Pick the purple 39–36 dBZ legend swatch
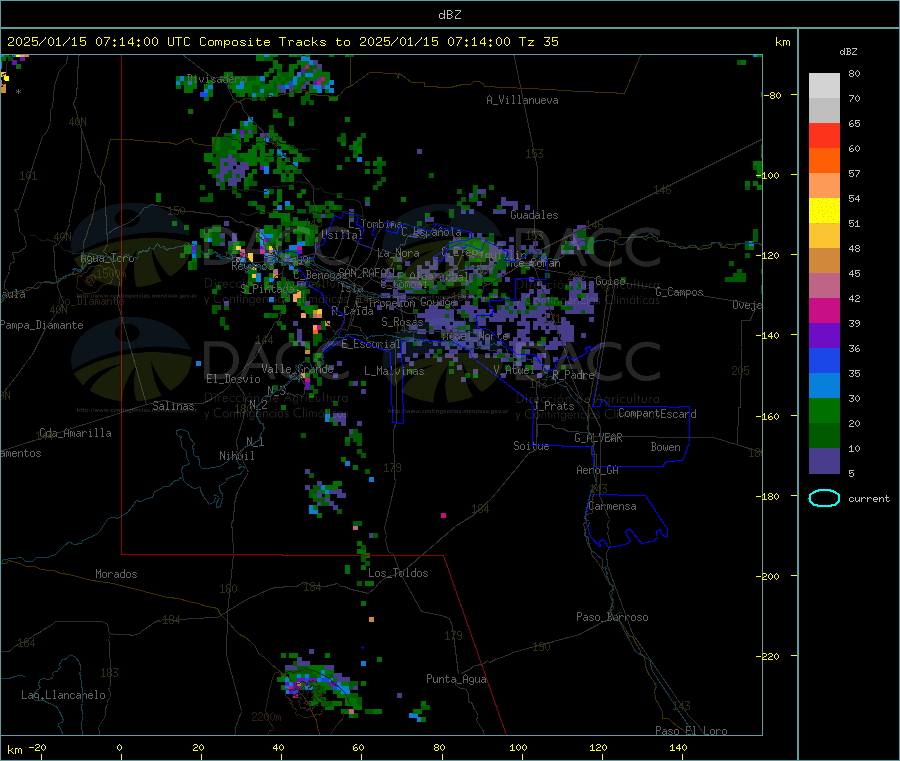 tap(824, 336)
